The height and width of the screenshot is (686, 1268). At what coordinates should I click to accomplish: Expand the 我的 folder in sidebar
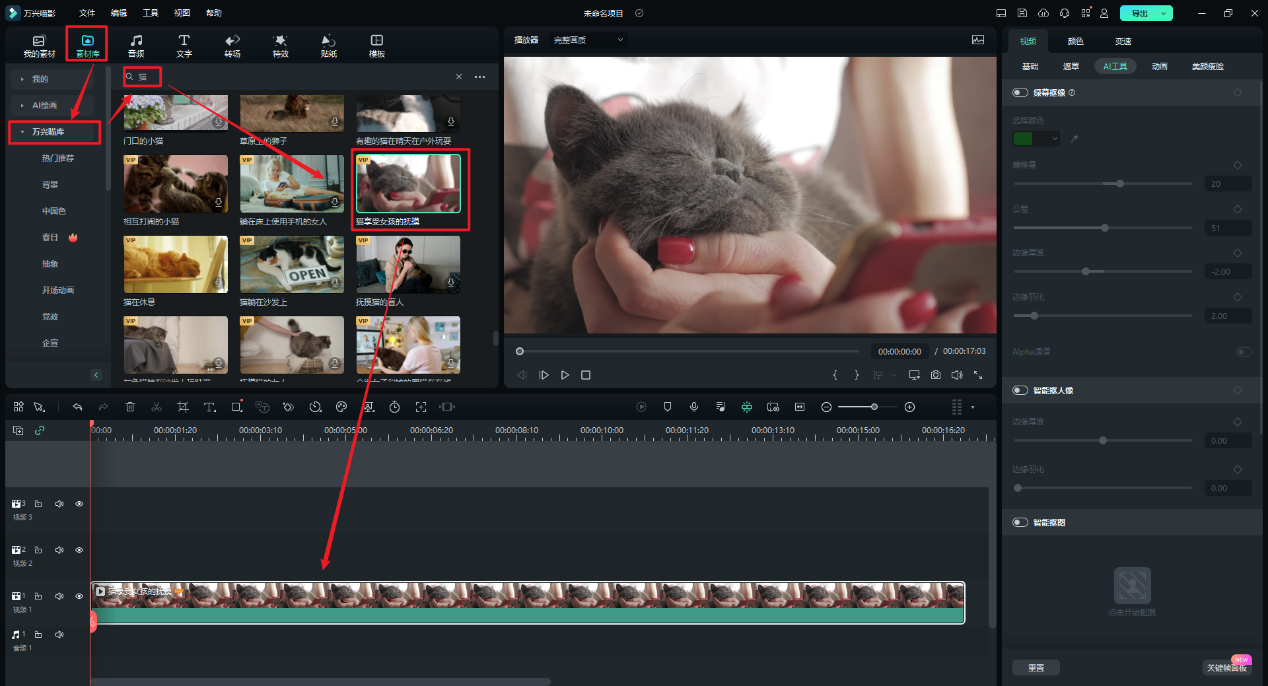point(40,78)
